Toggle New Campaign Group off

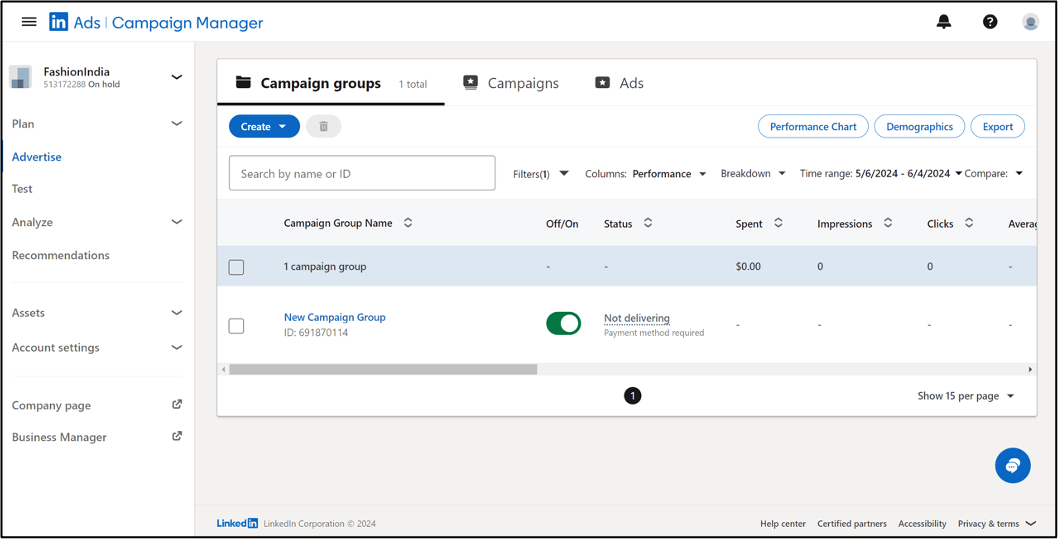(x=564, y=324)
